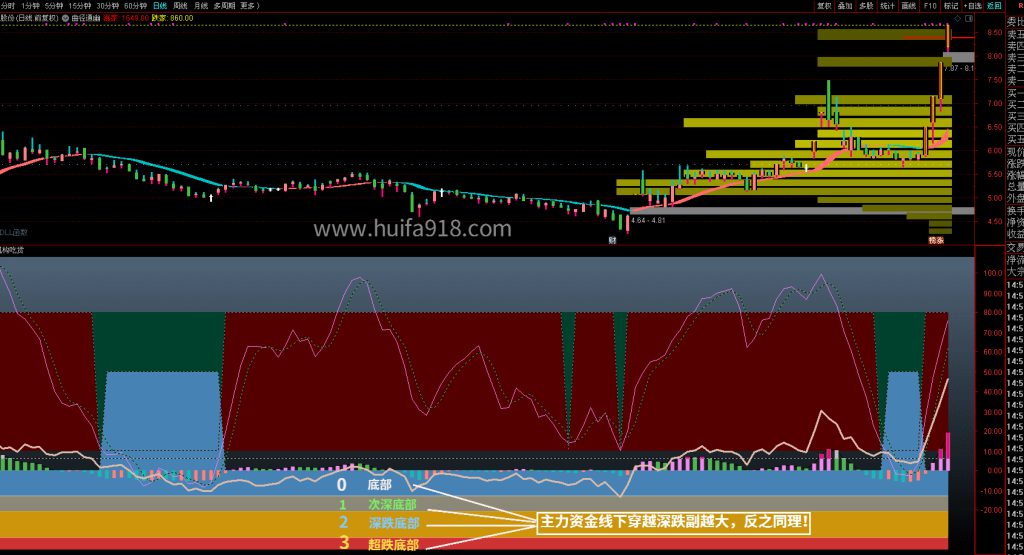Switch to the 周线 weekly chart
This screenshot has height=555, width=1024.
(181, 6)
